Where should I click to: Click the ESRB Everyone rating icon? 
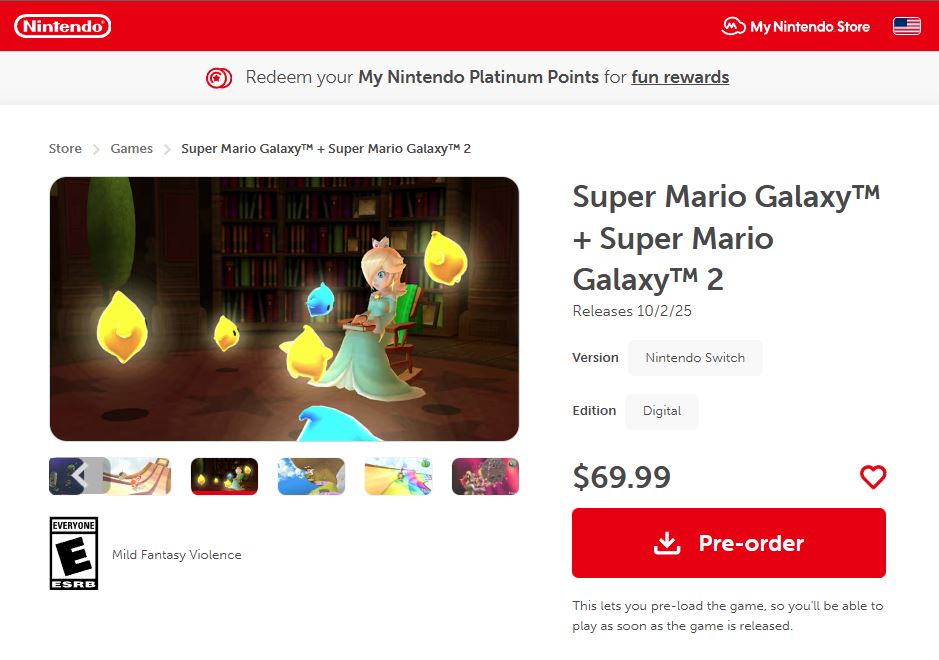point(74,553)
